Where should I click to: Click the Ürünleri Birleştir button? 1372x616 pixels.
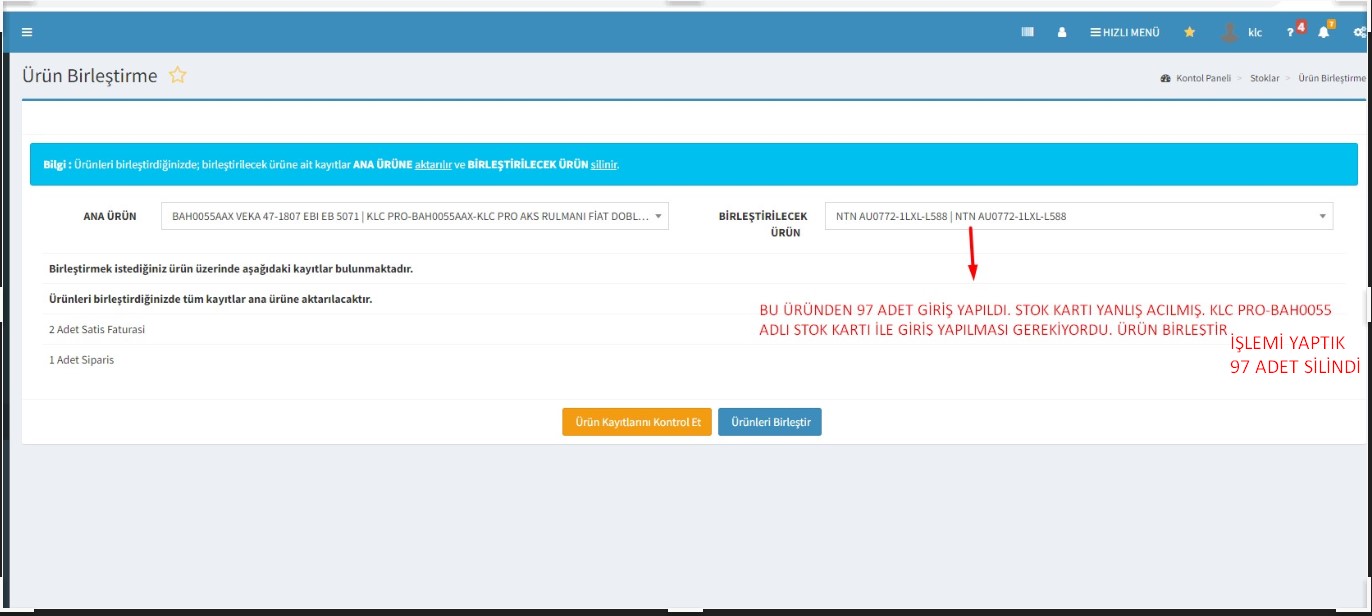point(769,423)
